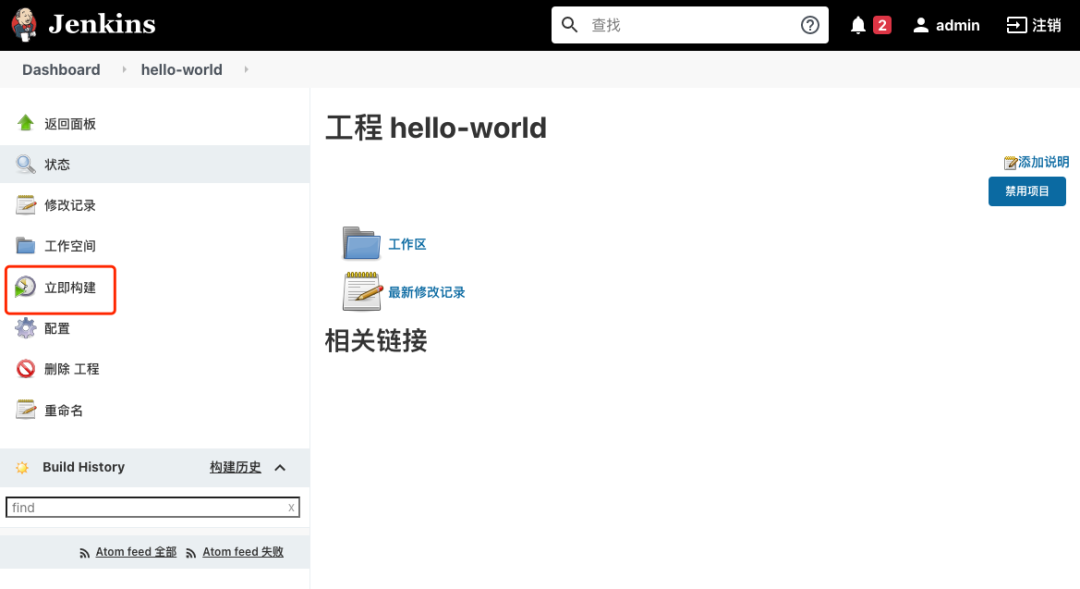Select 状态 in sidebar

coord(57,165)
